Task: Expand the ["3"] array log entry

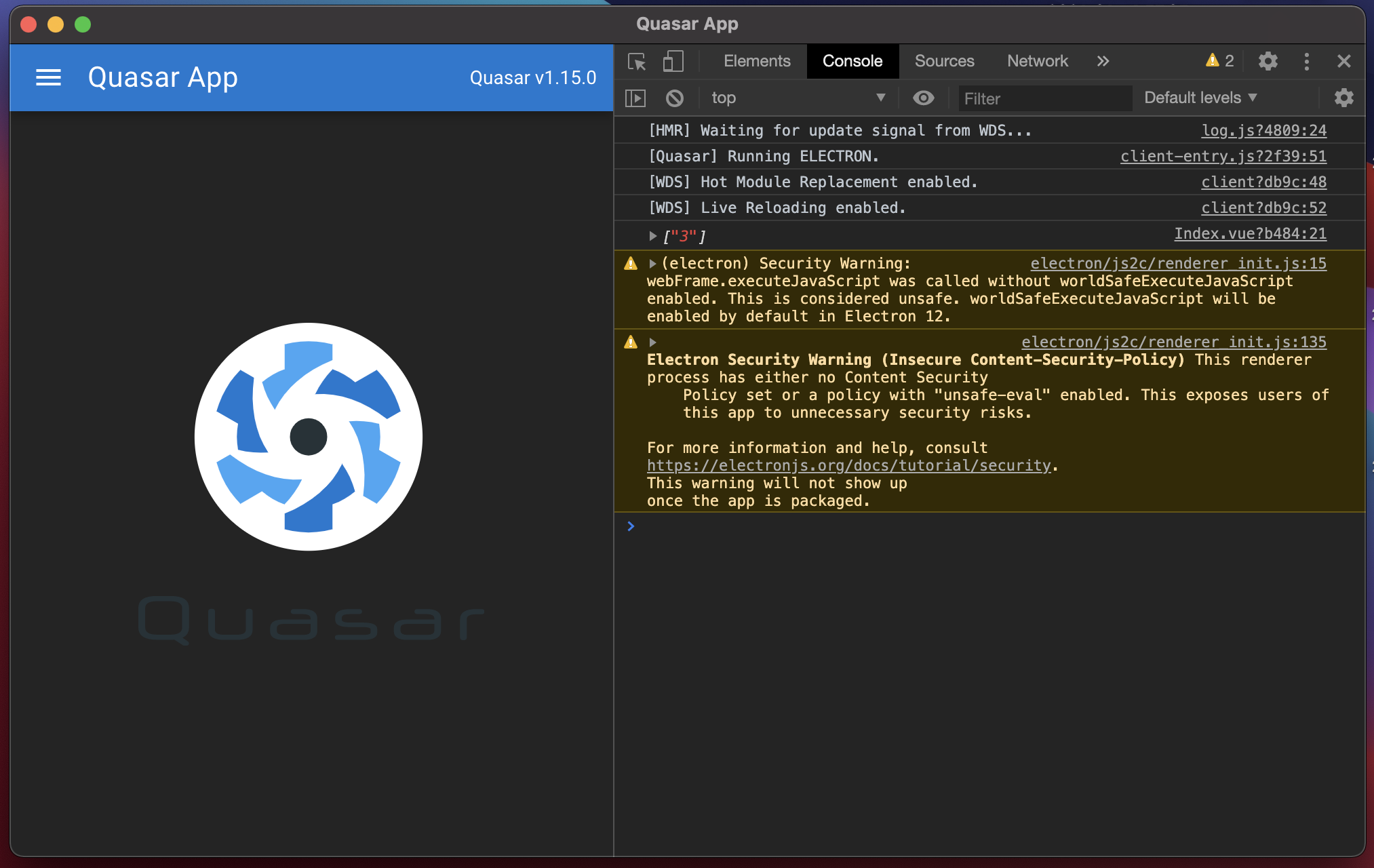Action: 652,236
